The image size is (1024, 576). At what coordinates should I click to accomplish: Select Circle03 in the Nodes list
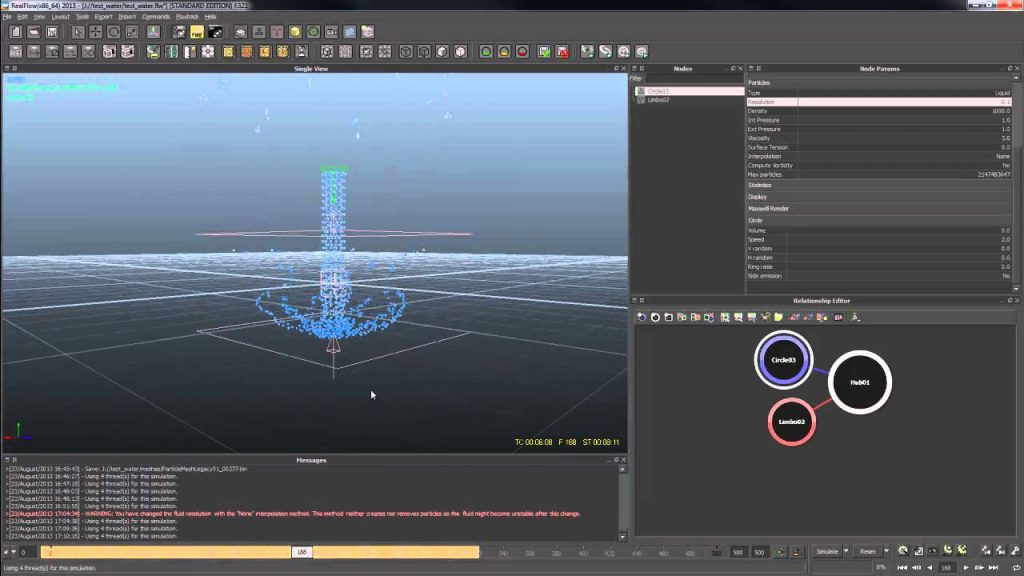(x=689, y=91)
